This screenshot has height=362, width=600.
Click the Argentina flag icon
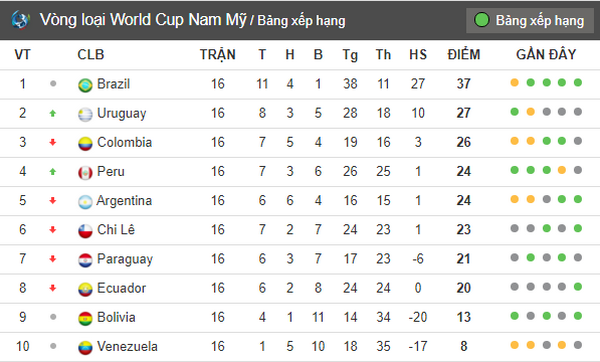[x=85, y=202]
